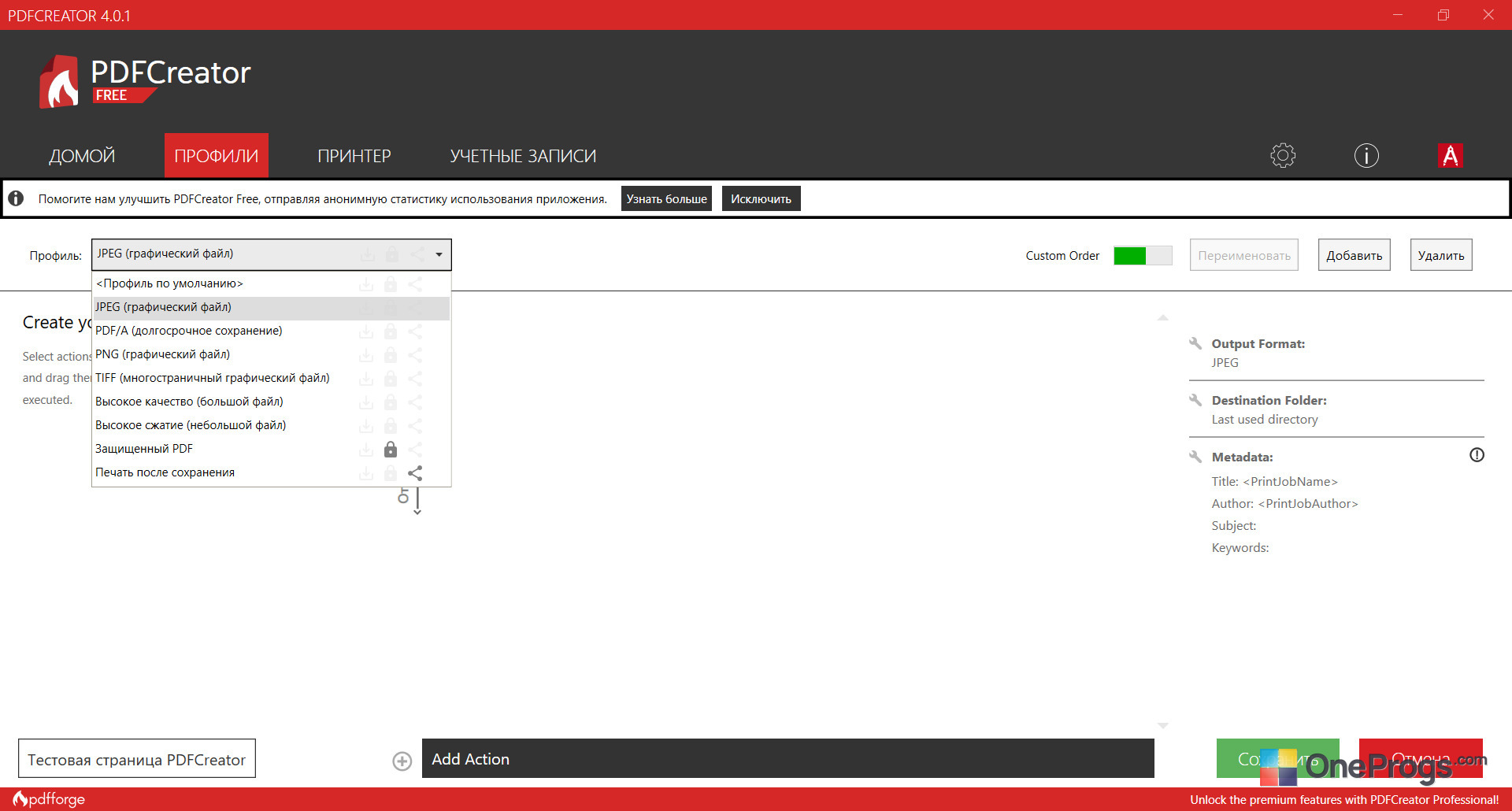Open Output Format setting heading
This screenshot has width=1512, height=811.
click(x=1258, y=343)
